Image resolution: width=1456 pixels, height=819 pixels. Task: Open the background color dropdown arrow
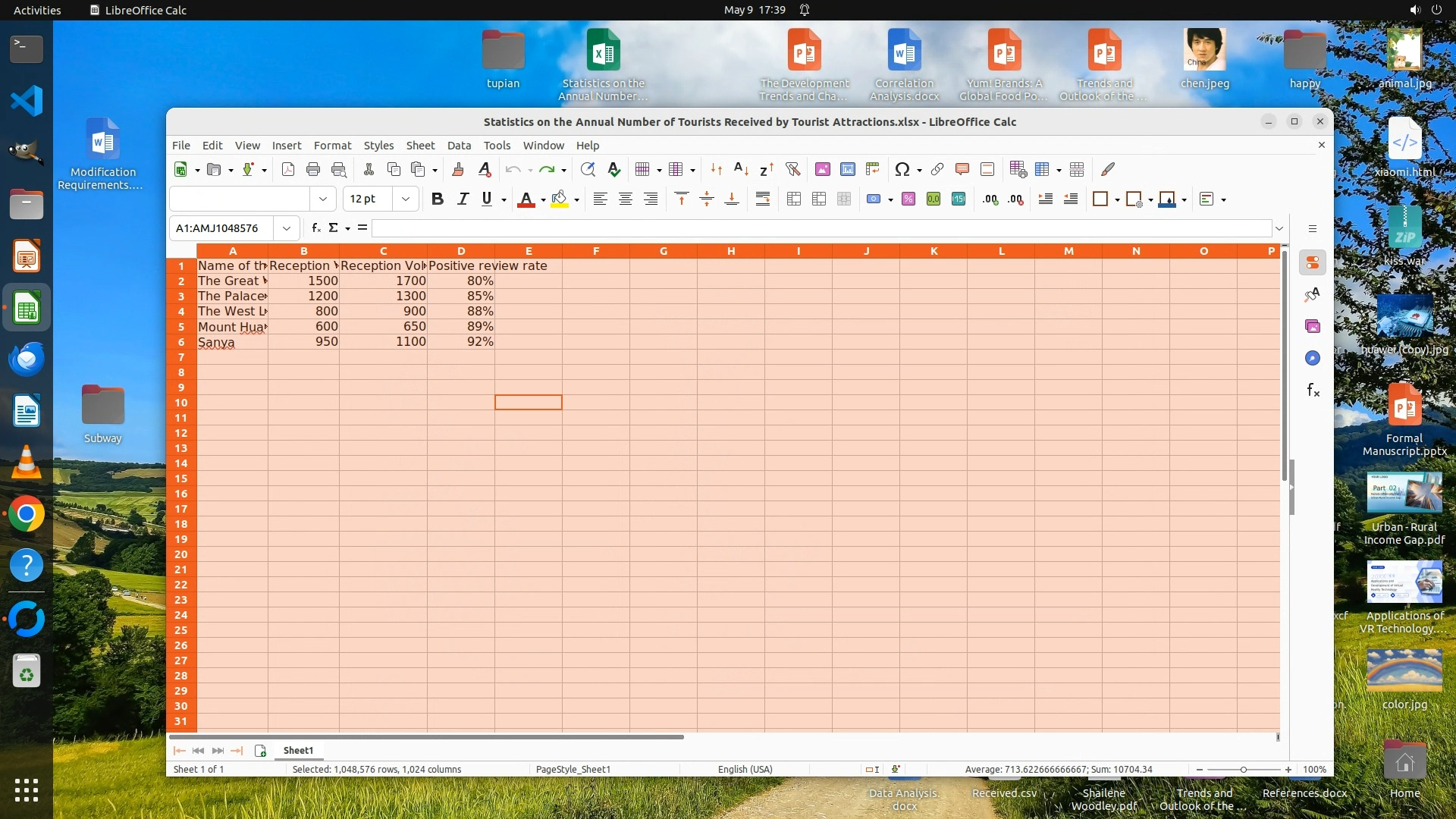click(576, 200)
